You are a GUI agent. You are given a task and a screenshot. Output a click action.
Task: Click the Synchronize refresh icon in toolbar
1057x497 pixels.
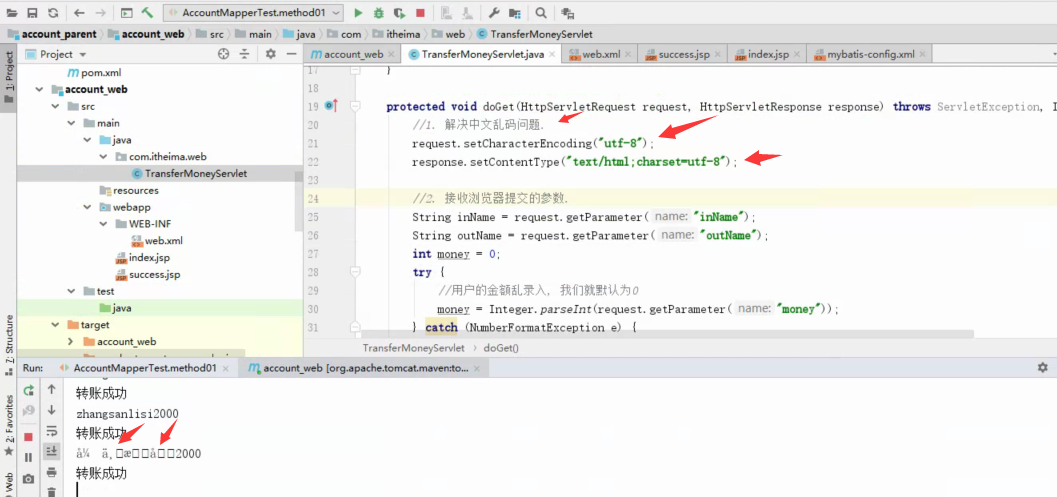pyautogui.click(x=53, y=13)
